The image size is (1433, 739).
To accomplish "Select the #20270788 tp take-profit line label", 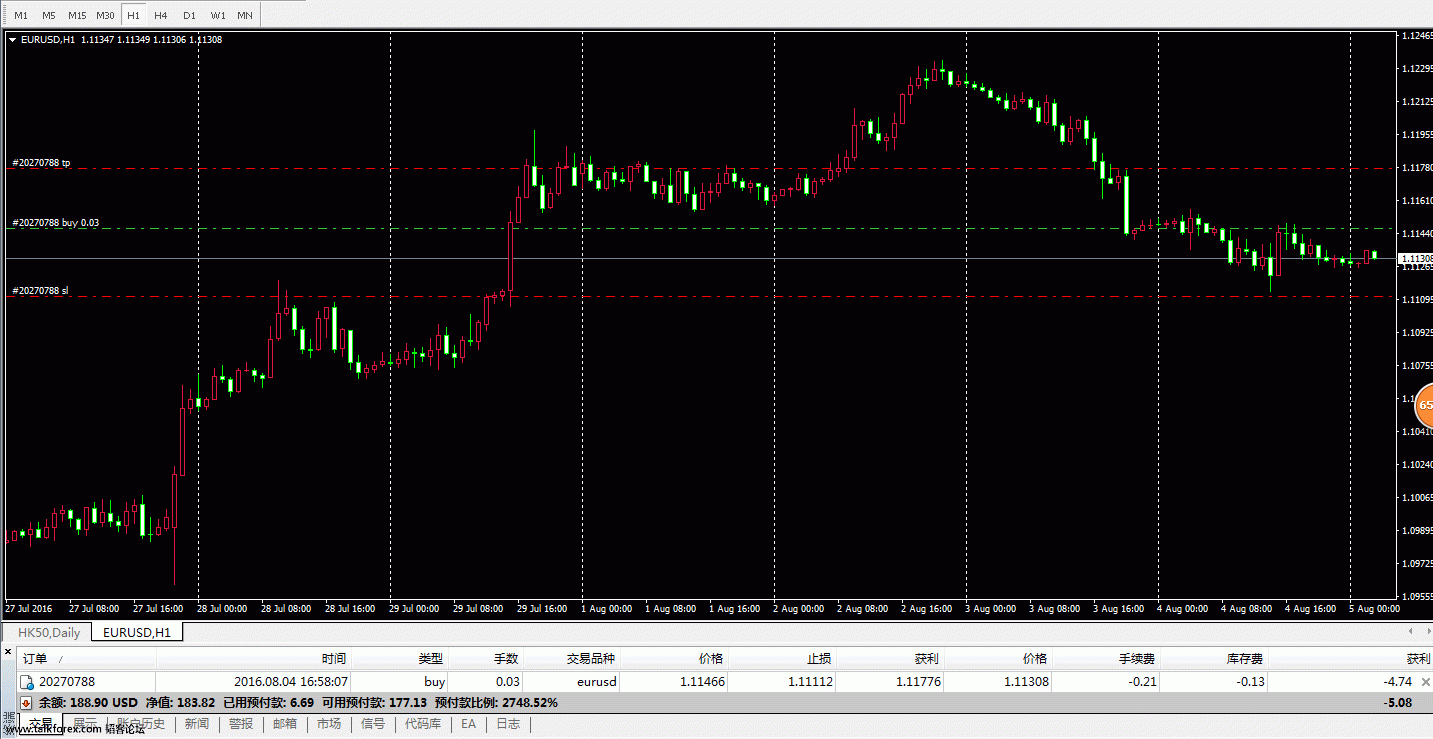I will point(41,162).
